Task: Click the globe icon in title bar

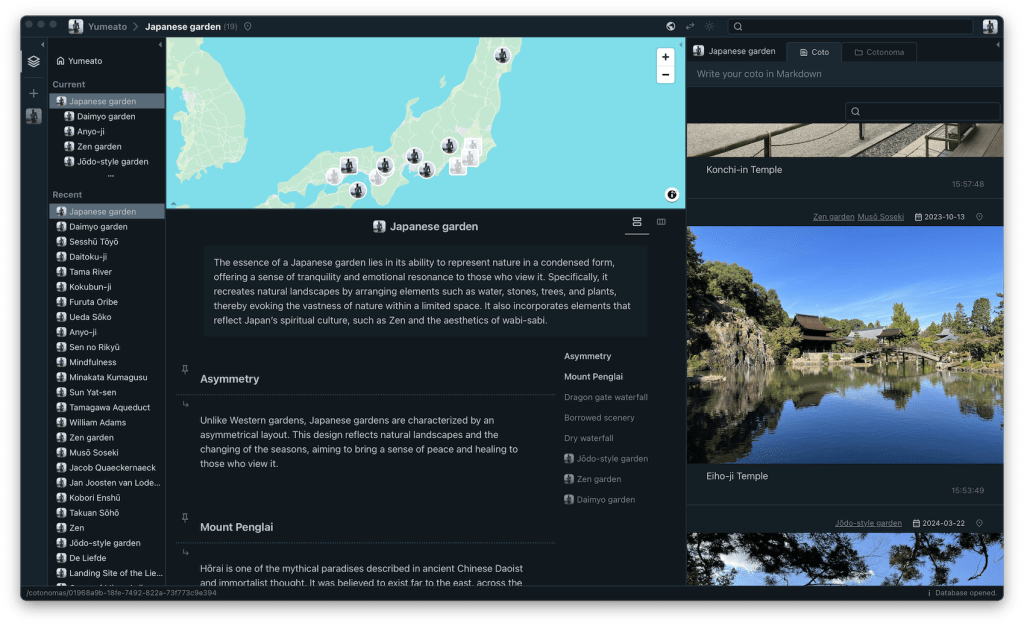Action: [670, 26]
